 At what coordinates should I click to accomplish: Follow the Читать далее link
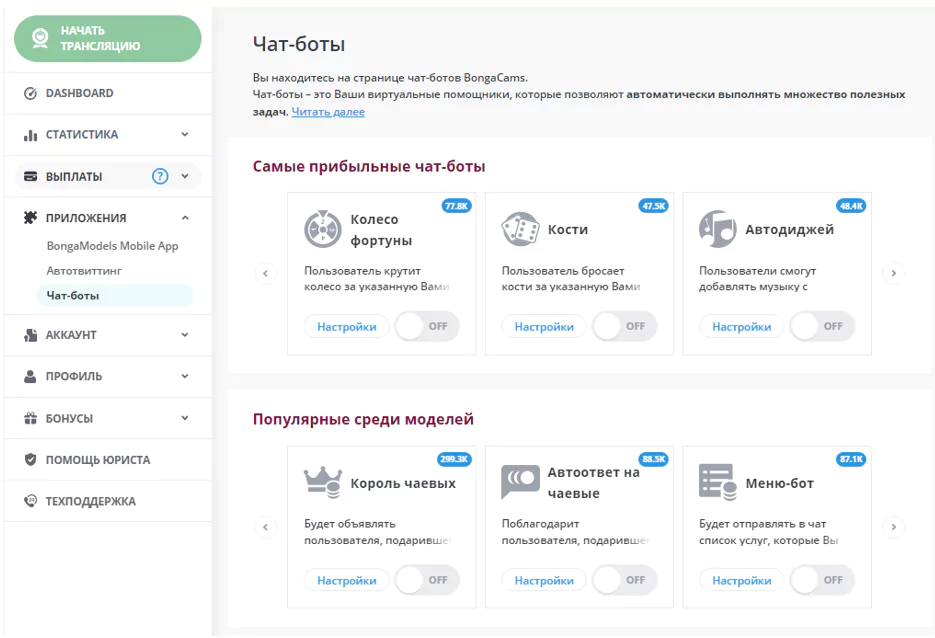pyautogui.click(x=328, y=112)
